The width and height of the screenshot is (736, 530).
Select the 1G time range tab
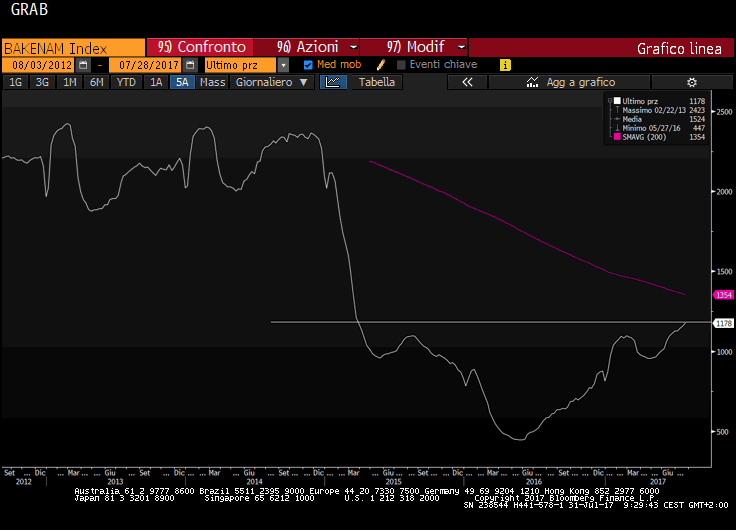point(15,82)
